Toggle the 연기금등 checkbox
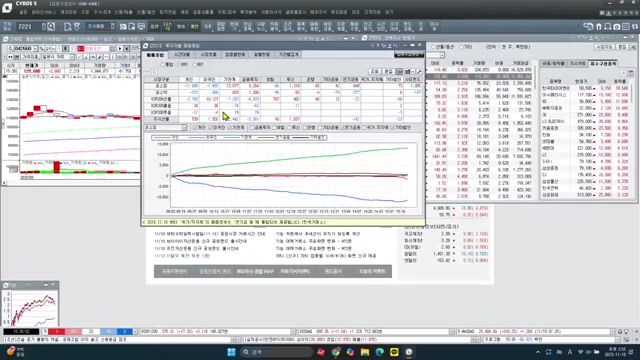Image resolution: width=640 pixels, height=360 pixels. (342, 128)
